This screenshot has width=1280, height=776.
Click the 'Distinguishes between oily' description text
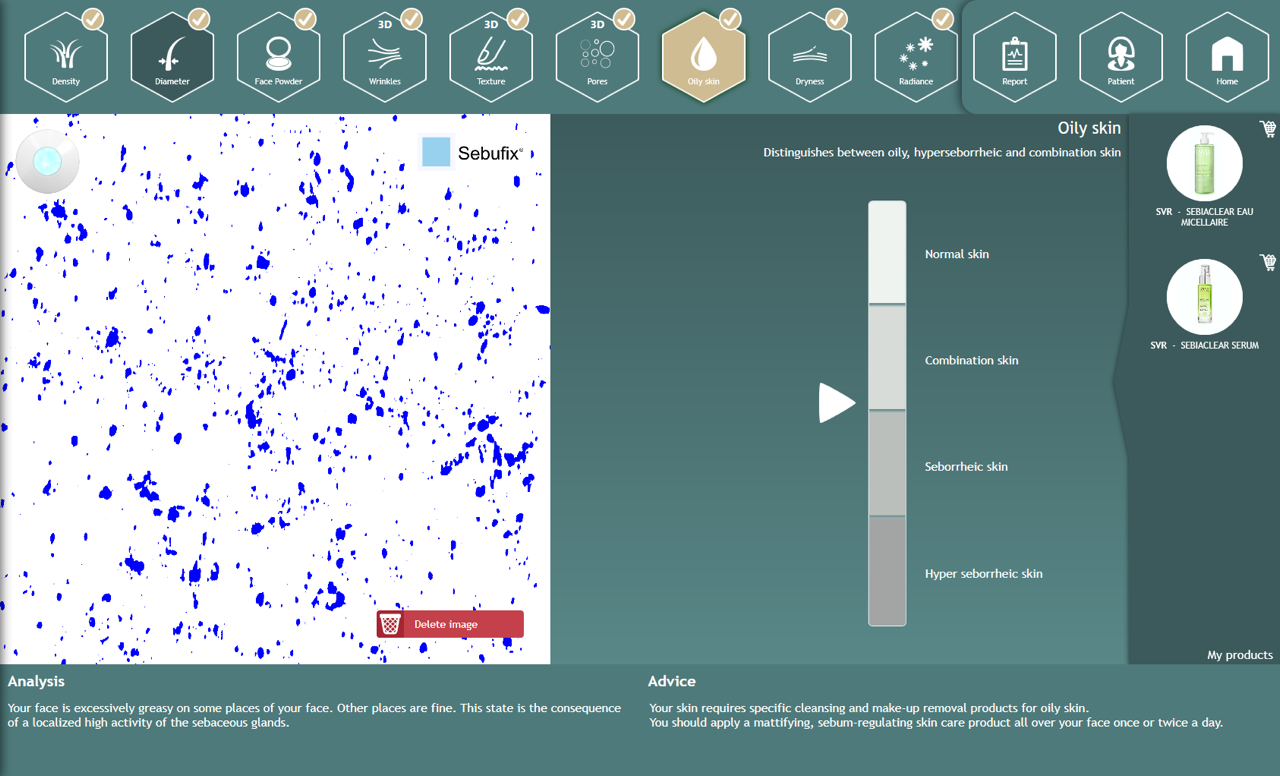coord(942,153)
